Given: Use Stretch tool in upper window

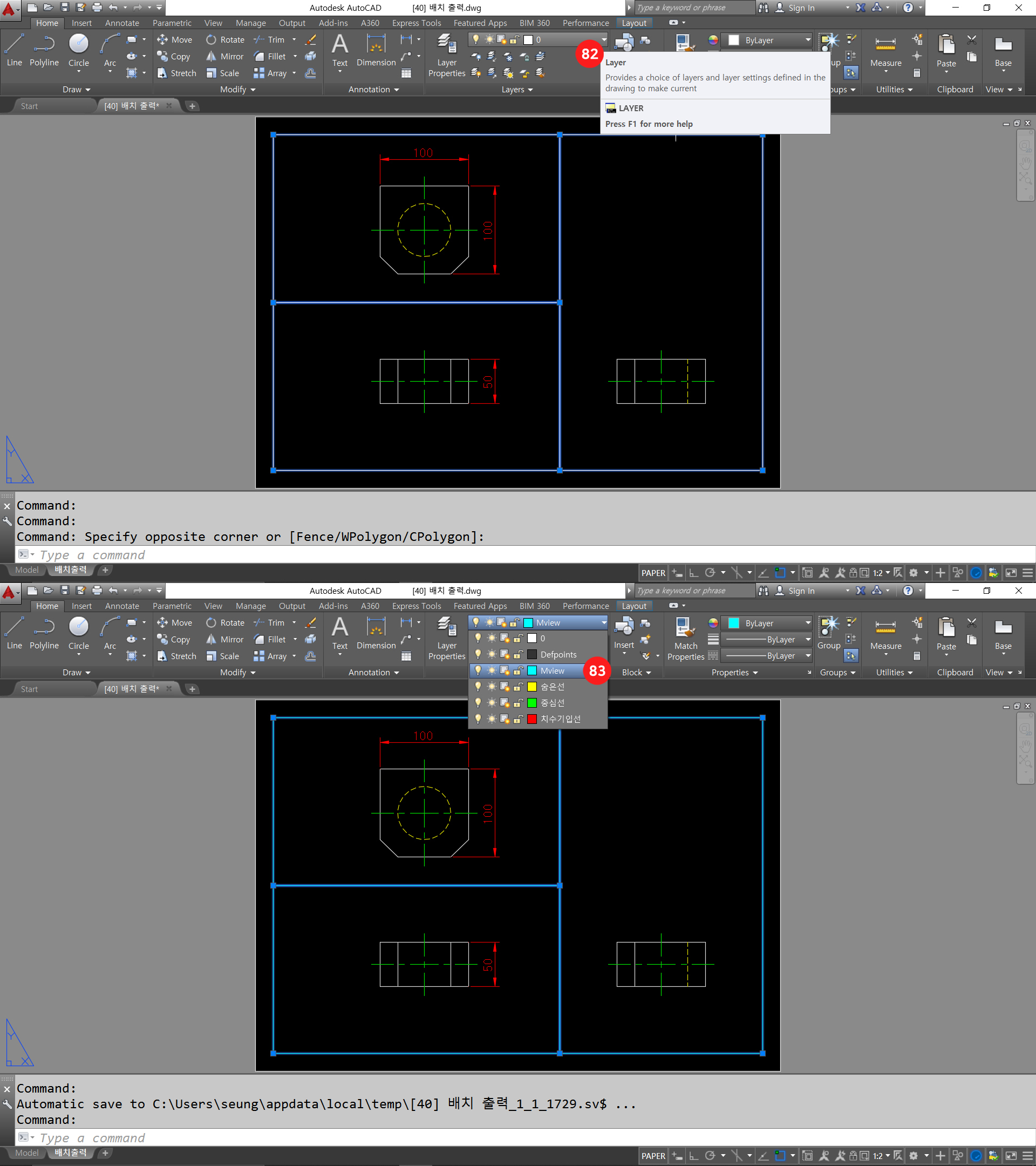Looking at the screenshot, I should tap(176, 73).
